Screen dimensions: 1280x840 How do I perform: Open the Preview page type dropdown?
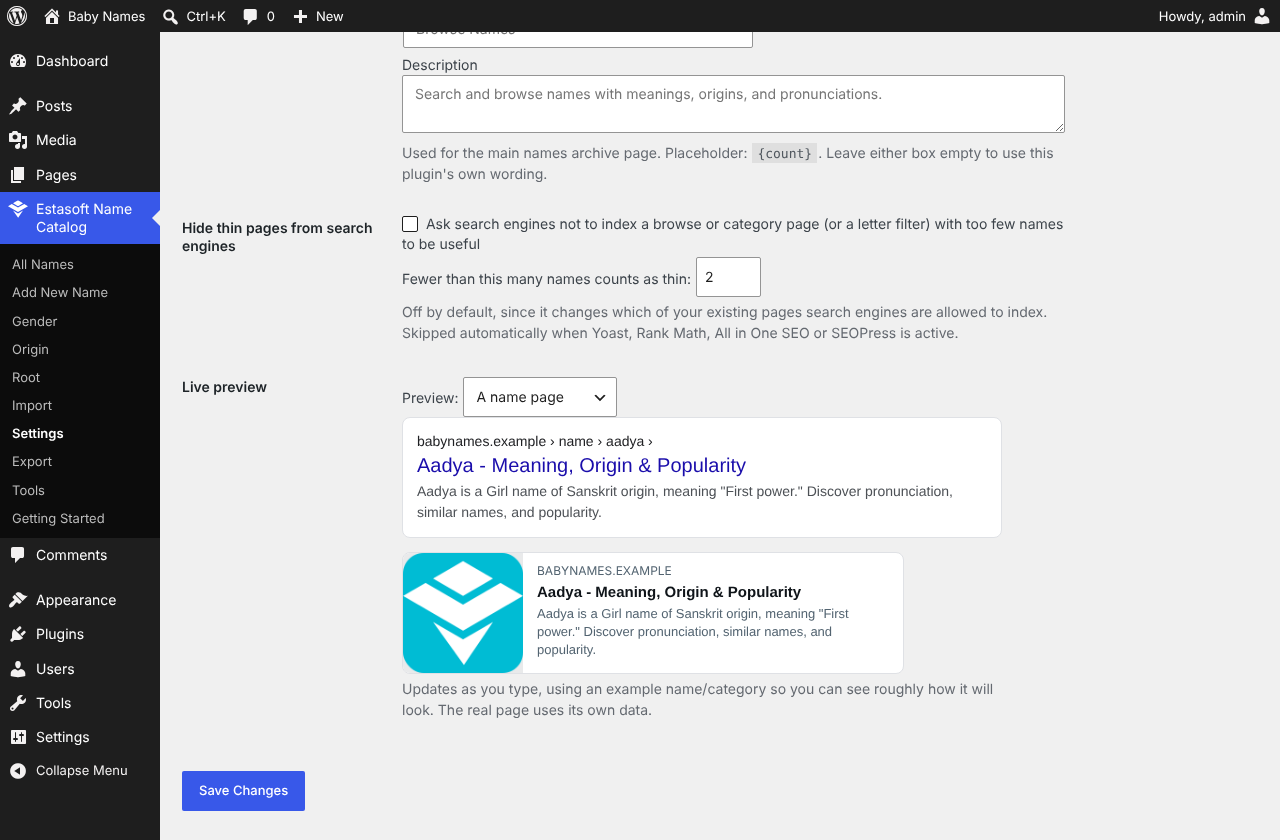tap(540, 397)
